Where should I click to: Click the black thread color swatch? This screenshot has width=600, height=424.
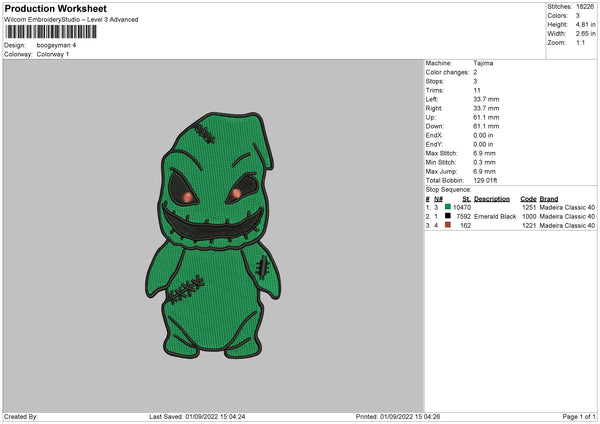click(x=449, y=216)
